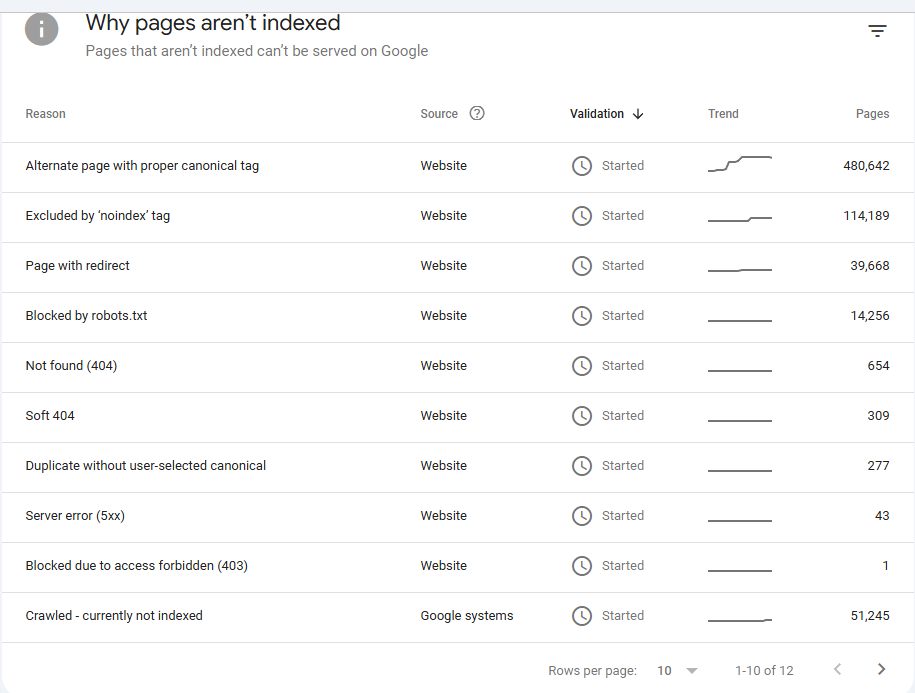Screen dimensions: 915x693
Task: Click the Alternate page trend sparkline
Action: pos(740,164)
